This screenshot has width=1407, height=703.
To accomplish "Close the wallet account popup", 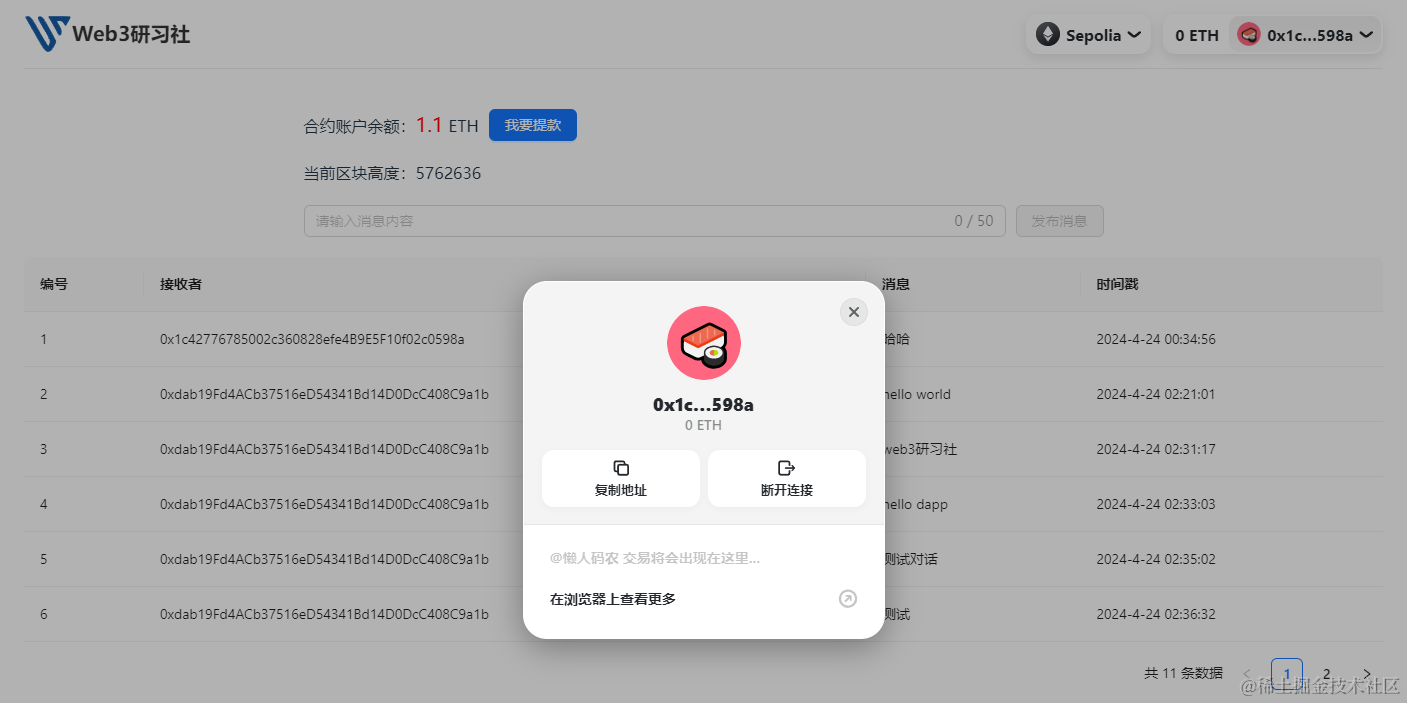I will (x=853, y=311).
